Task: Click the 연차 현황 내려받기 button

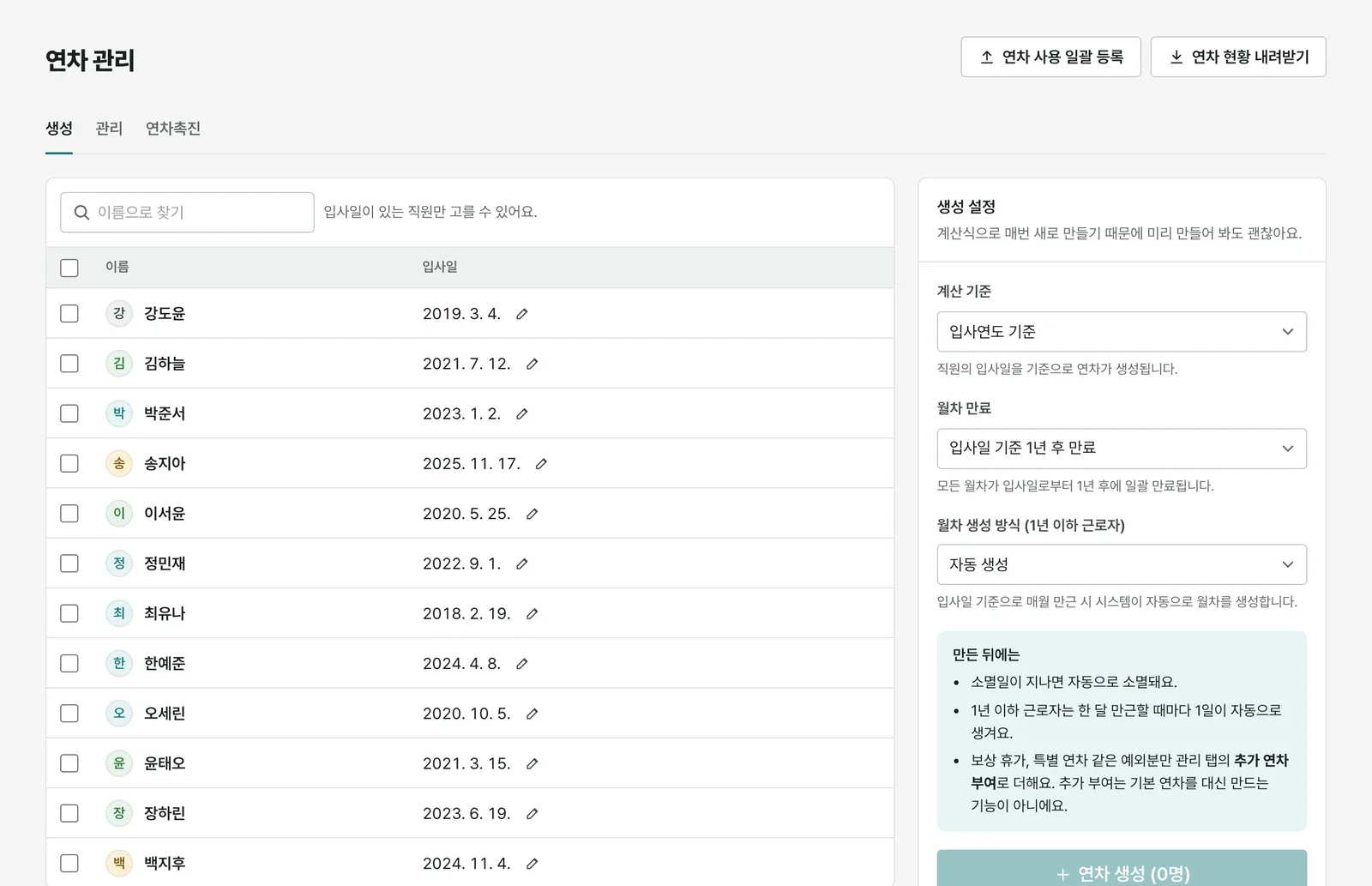Action: [x=1238, y=57]
